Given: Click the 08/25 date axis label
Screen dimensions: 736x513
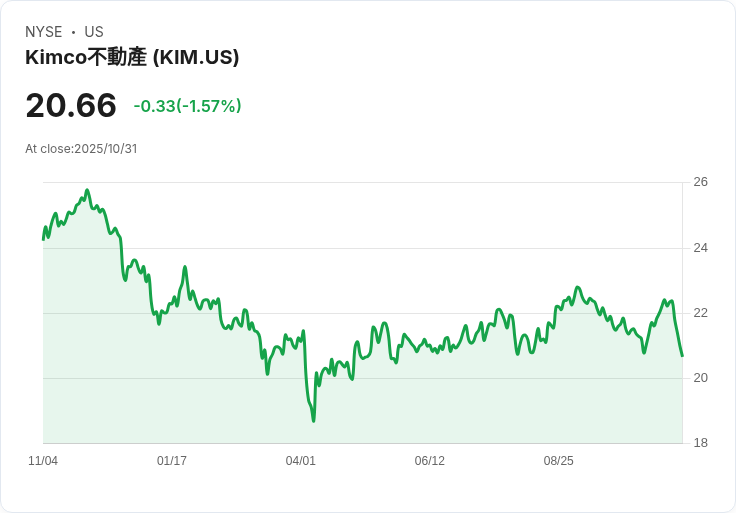Looking at the screenshot, I should coord(559,461).
